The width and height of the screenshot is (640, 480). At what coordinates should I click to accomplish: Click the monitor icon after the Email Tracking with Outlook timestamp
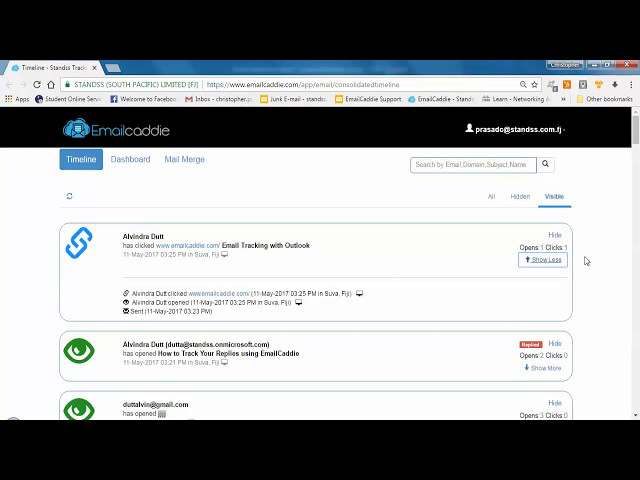(x=224, y=254)
